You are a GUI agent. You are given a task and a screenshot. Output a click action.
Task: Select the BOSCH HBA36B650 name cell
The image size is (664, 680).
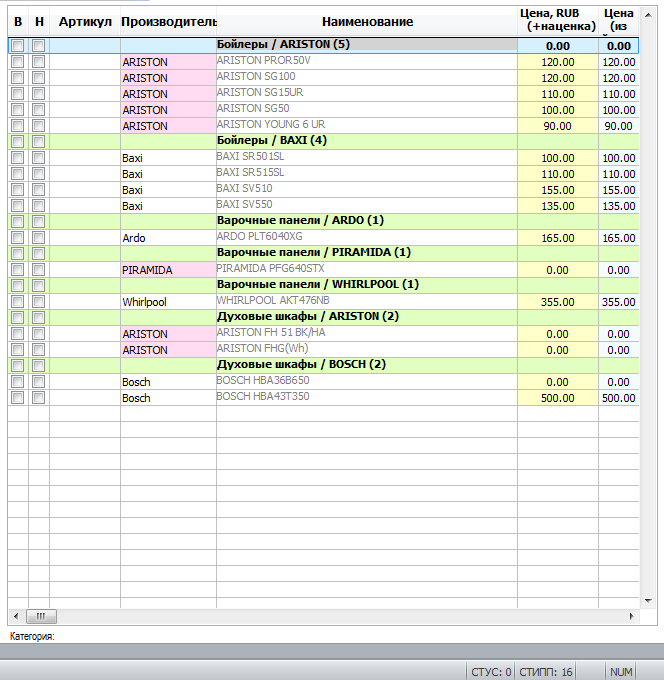coord(367,382)
